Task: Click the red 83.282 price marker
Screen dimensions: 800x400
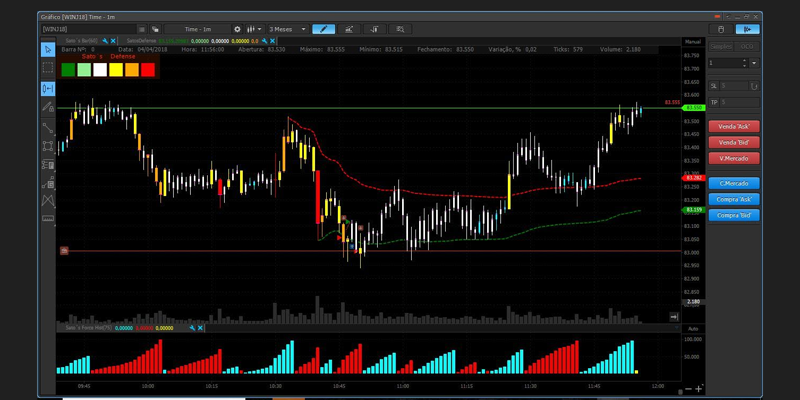Action: tap(693, 178)
